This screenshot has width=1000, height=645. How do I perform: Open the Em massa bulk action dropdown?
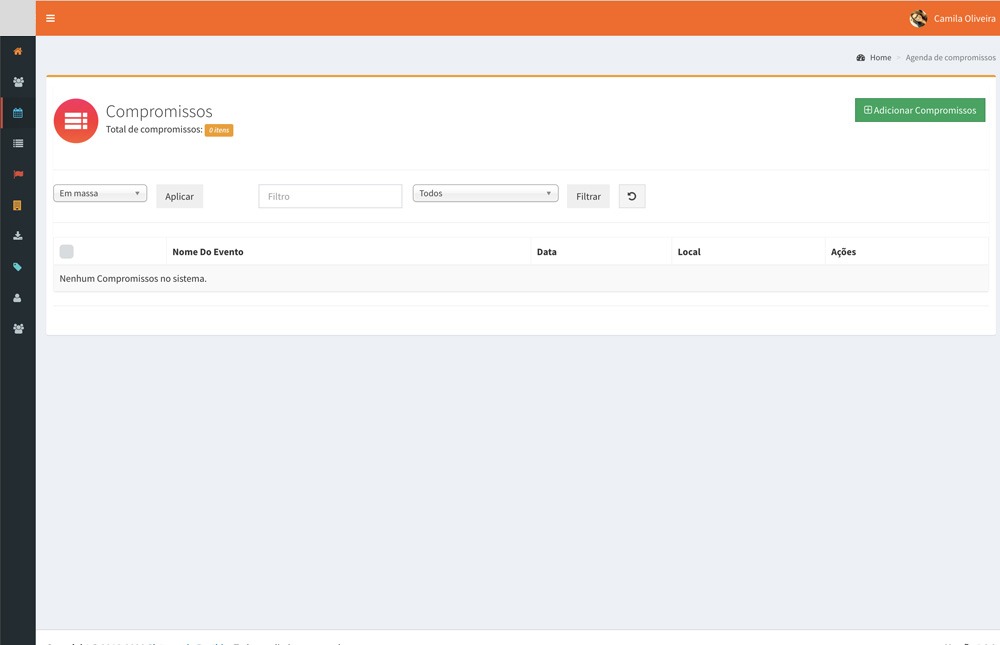100,193
